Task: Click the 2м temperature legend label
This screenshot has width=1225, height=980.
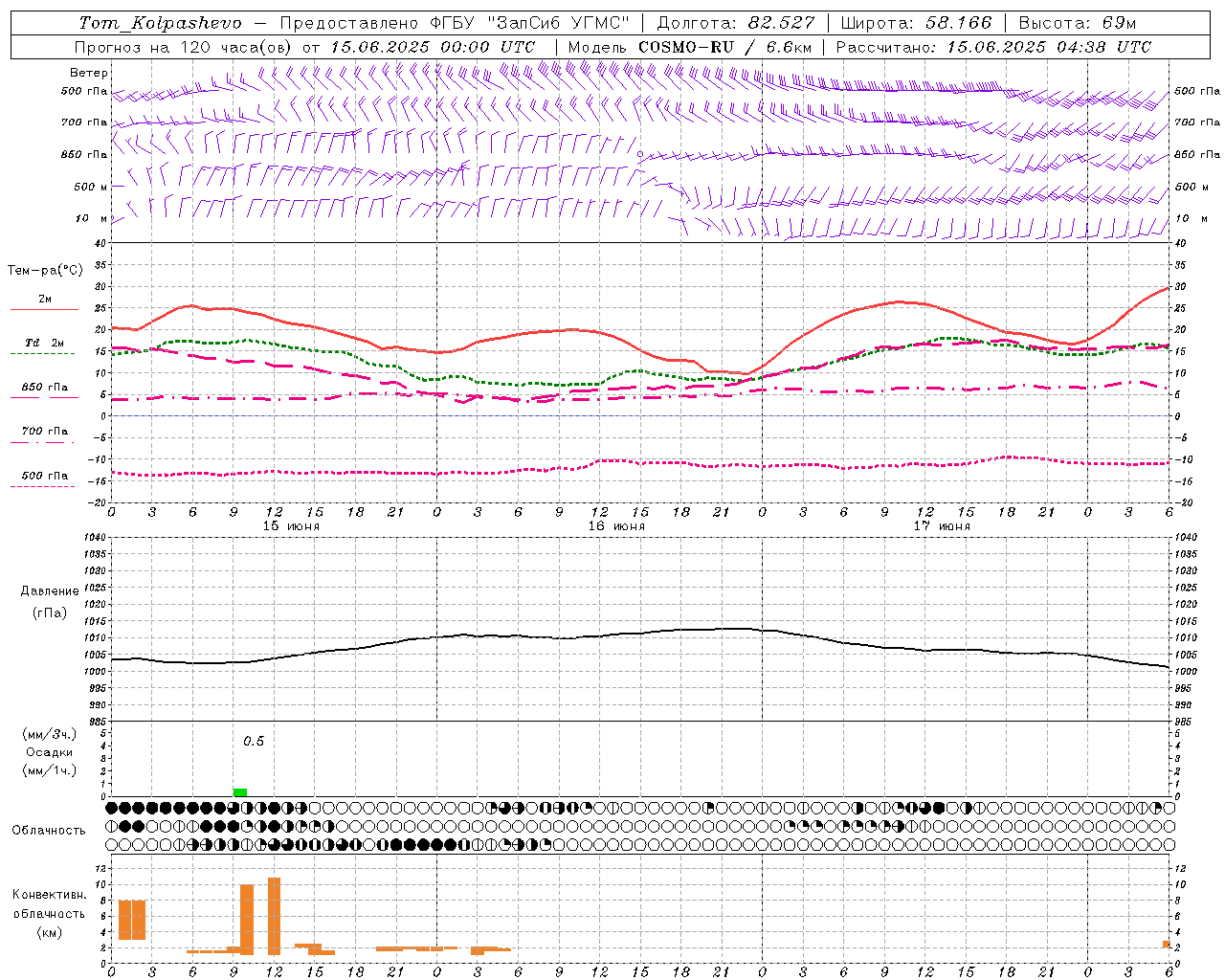Action: pos(45,299)
